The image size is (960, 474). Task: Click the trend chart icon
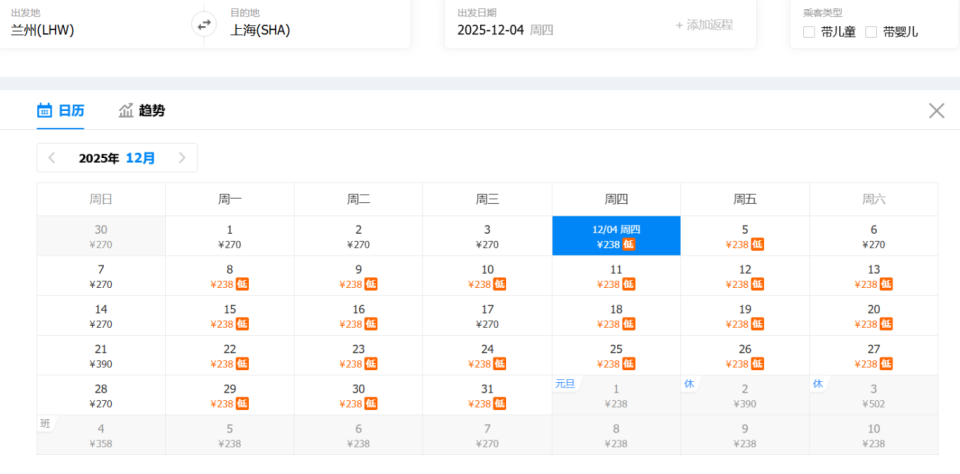(x=126, y=111)
